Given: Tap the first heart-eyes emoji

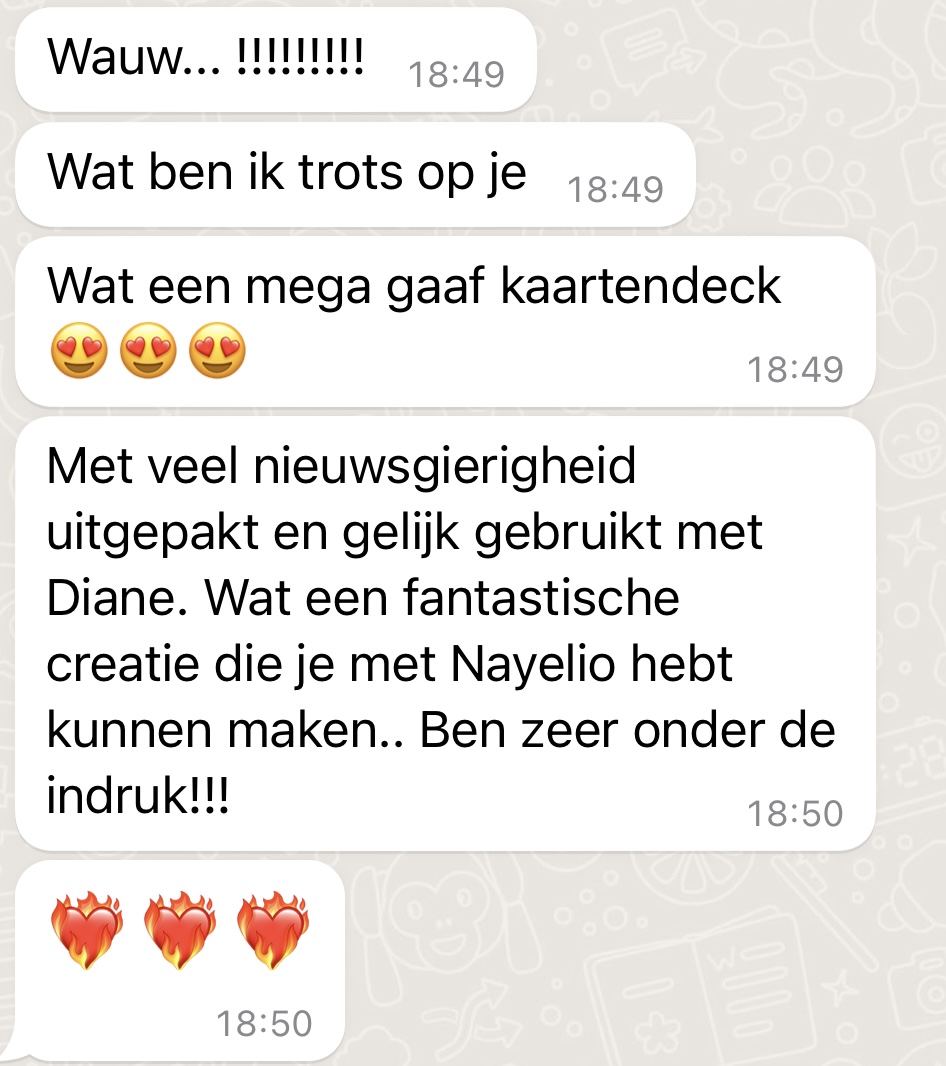Looking at the screenshot, I should (79, 351).
